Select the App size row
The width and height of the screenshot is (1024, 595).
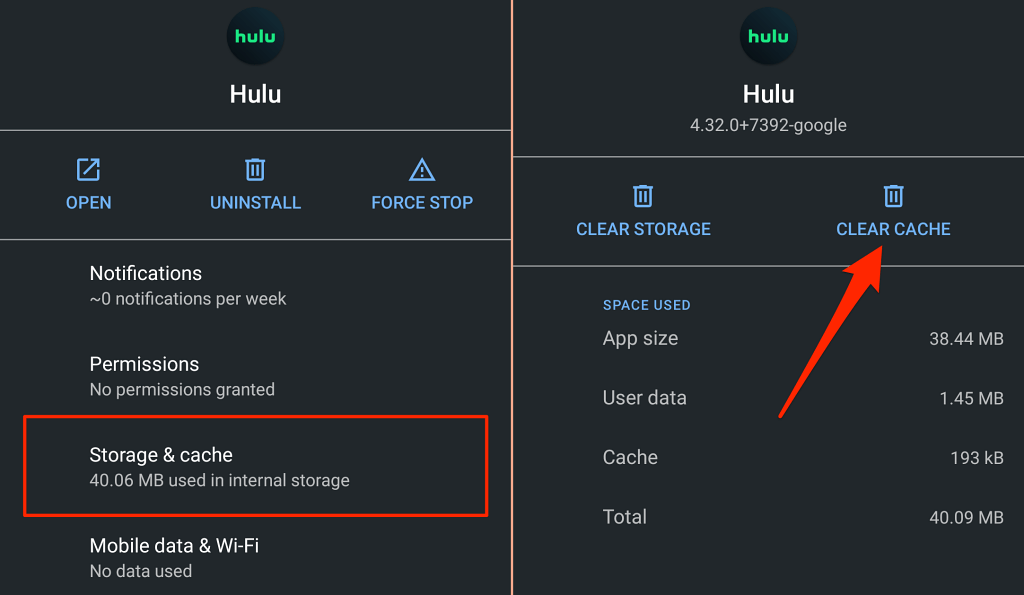point(802,339)
